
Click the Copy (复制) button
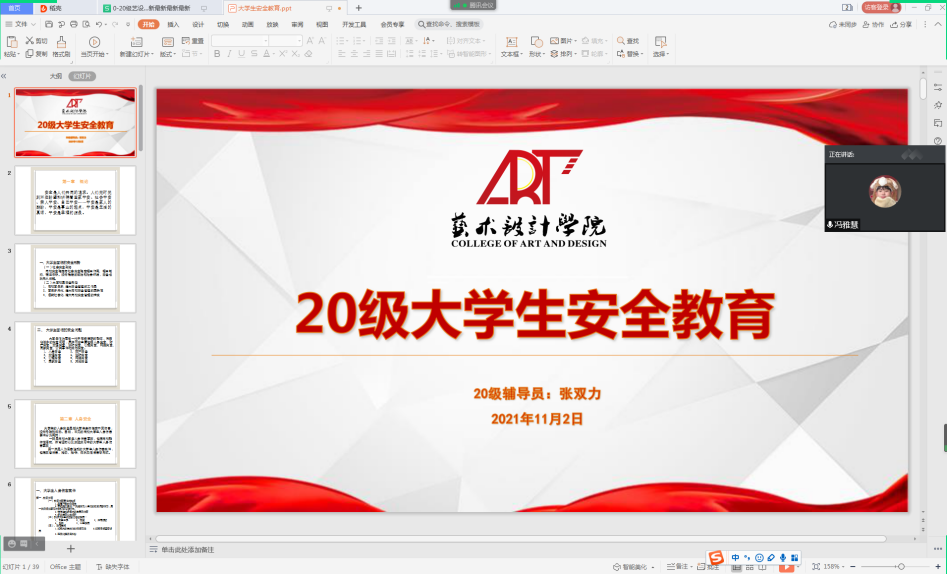tap(36, 54)
